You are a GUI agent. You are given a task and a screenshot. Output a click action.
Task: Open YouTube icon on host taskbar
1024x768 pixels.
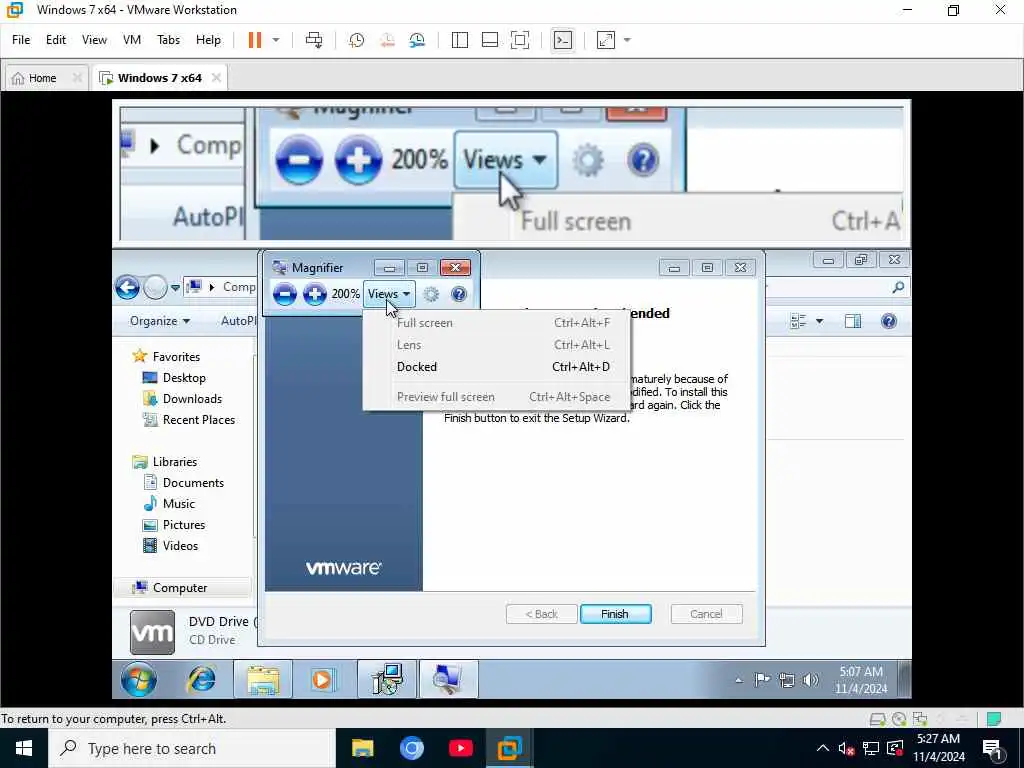pos(460,748)
